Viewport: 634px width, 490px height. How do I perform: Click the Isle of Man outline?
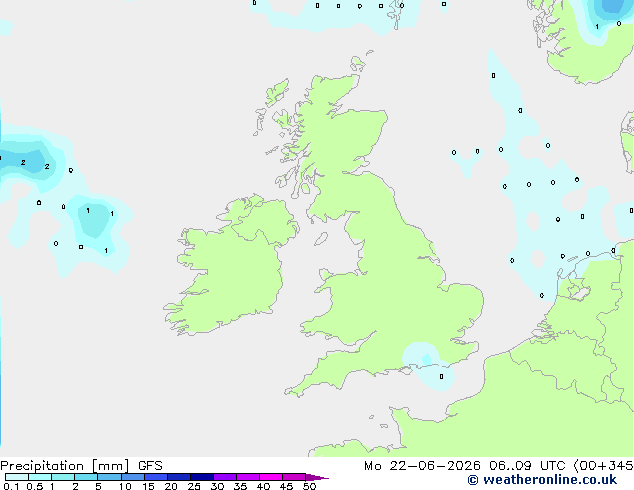321,239
